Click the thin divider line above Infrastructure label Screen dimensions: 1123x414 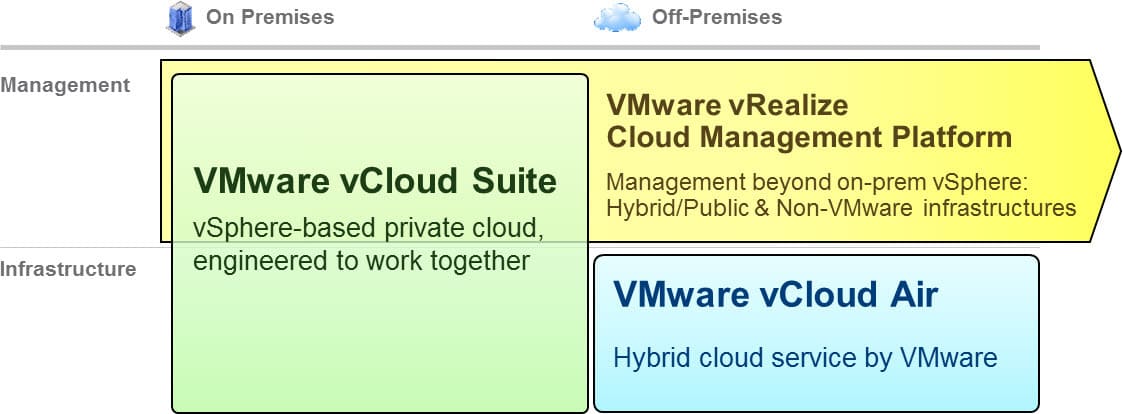(80, 248)
